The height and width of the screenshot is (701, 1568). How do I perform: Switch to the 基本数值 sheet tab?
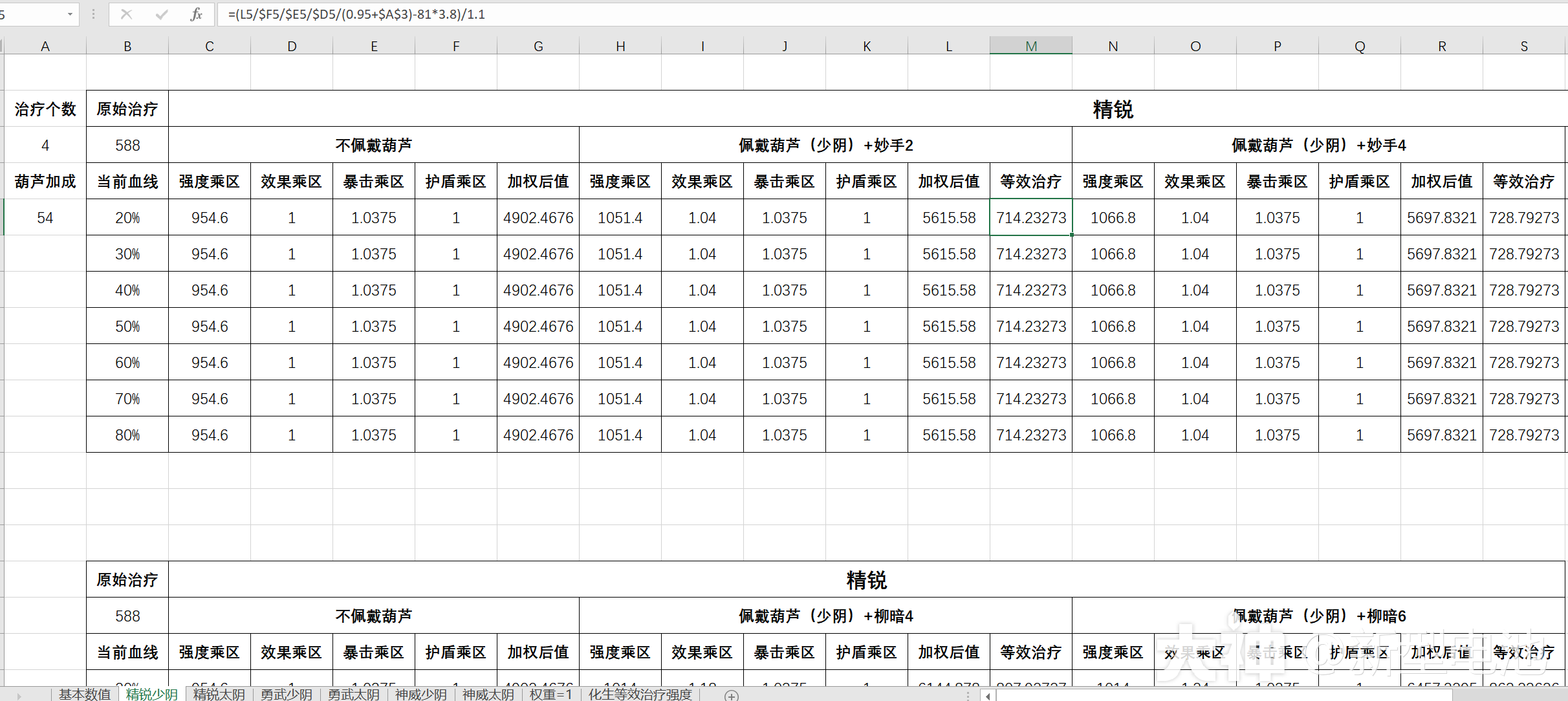pos(85,695)
